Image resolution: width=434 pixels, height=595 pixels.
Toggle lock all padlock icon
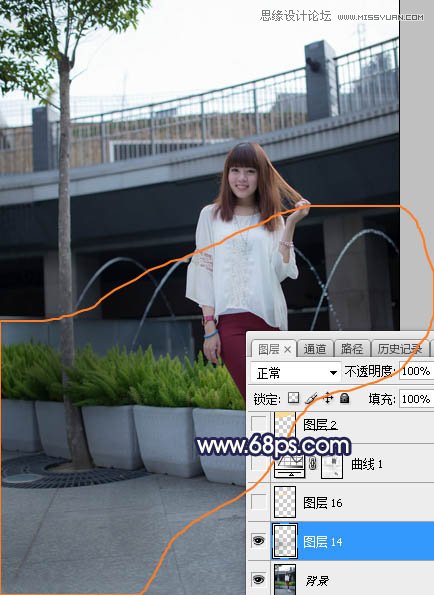[344, 398]
